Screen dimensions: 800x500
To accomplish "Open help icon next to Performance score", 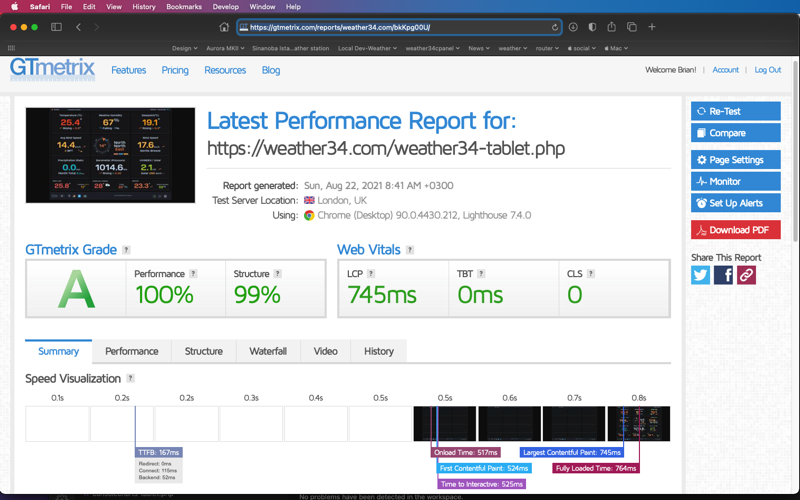I will coord(193,273).
